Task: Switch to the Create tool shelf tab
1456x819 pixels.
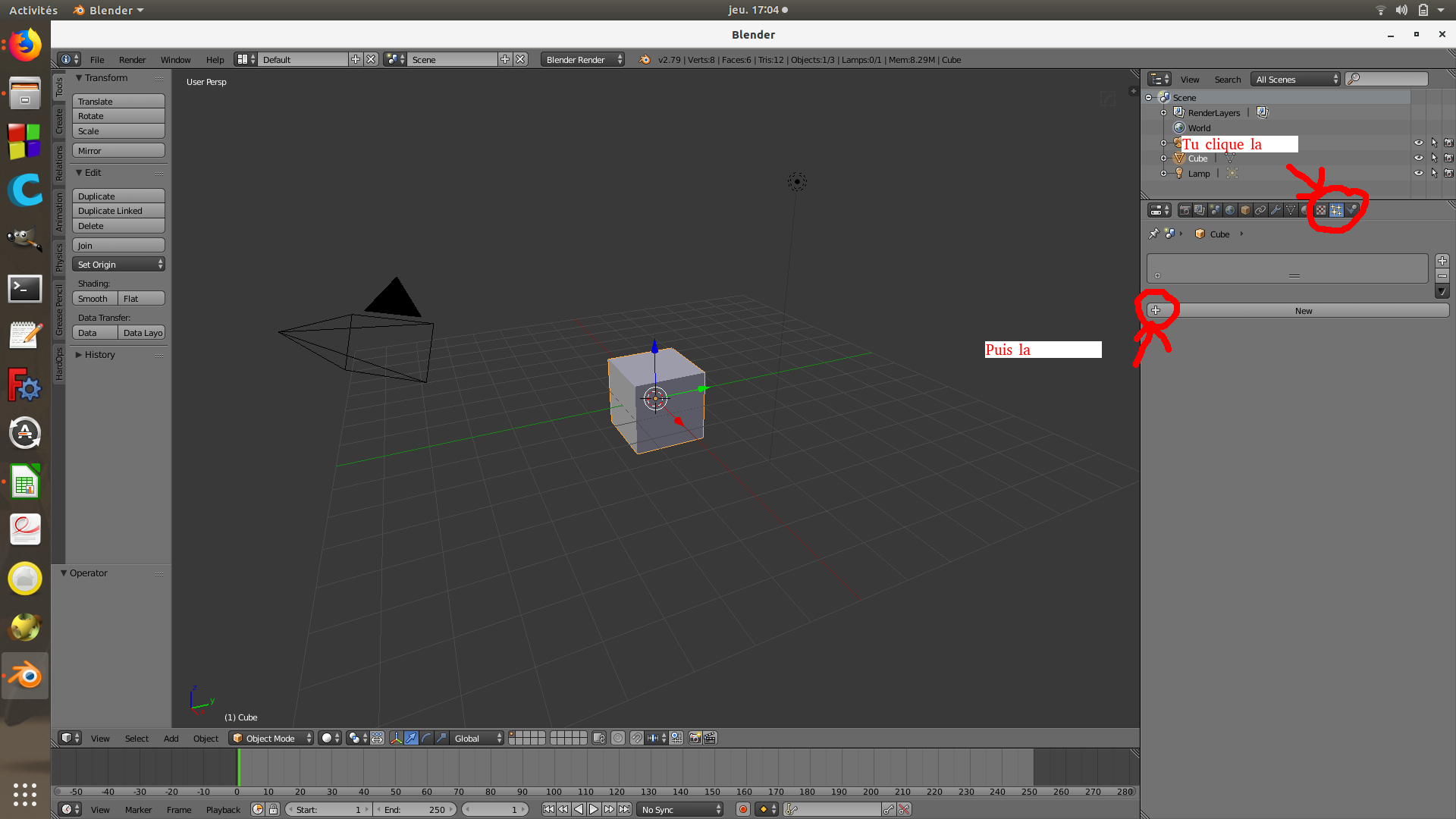Action: [x=59, y=121]
